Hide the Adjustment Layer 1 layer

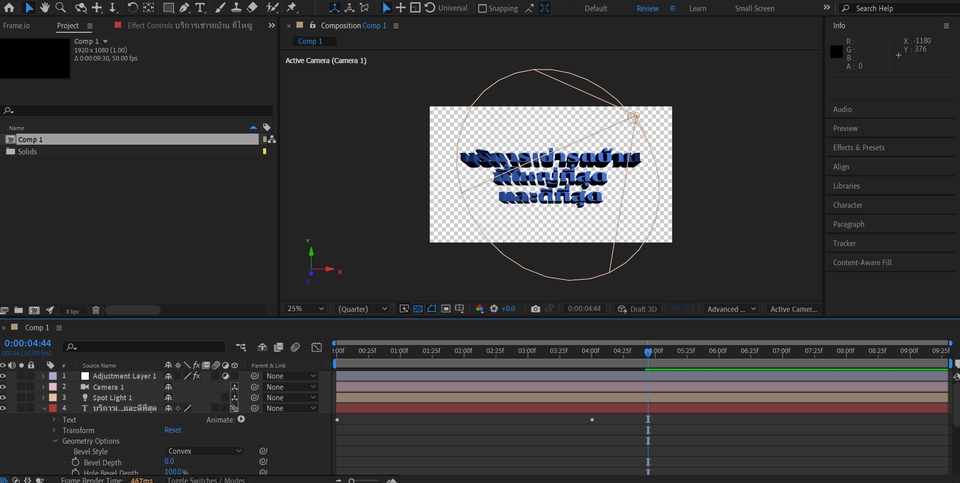[3, 376]
